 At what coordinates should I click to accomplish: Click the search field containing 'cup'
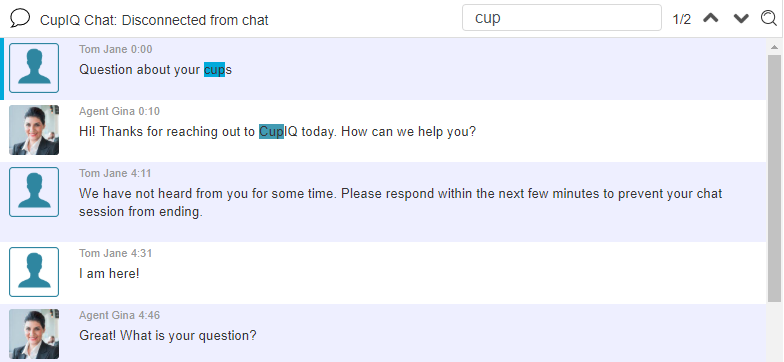[x=562, y=18]
